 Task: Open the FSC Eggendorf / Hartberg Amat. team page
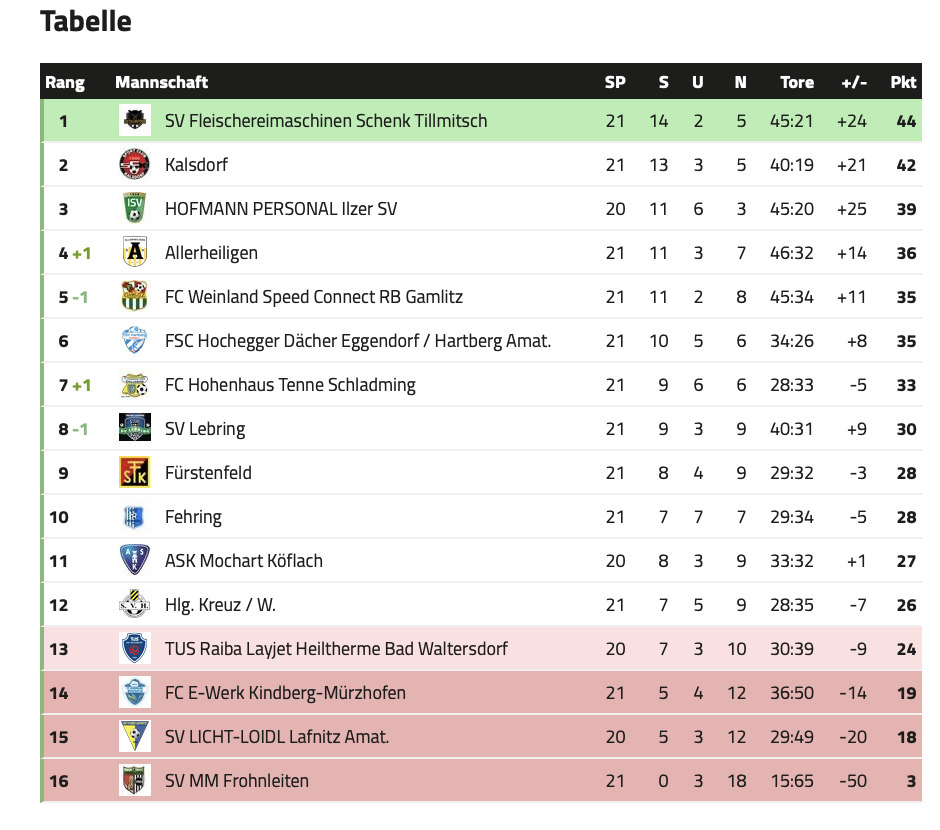[358, 341]
